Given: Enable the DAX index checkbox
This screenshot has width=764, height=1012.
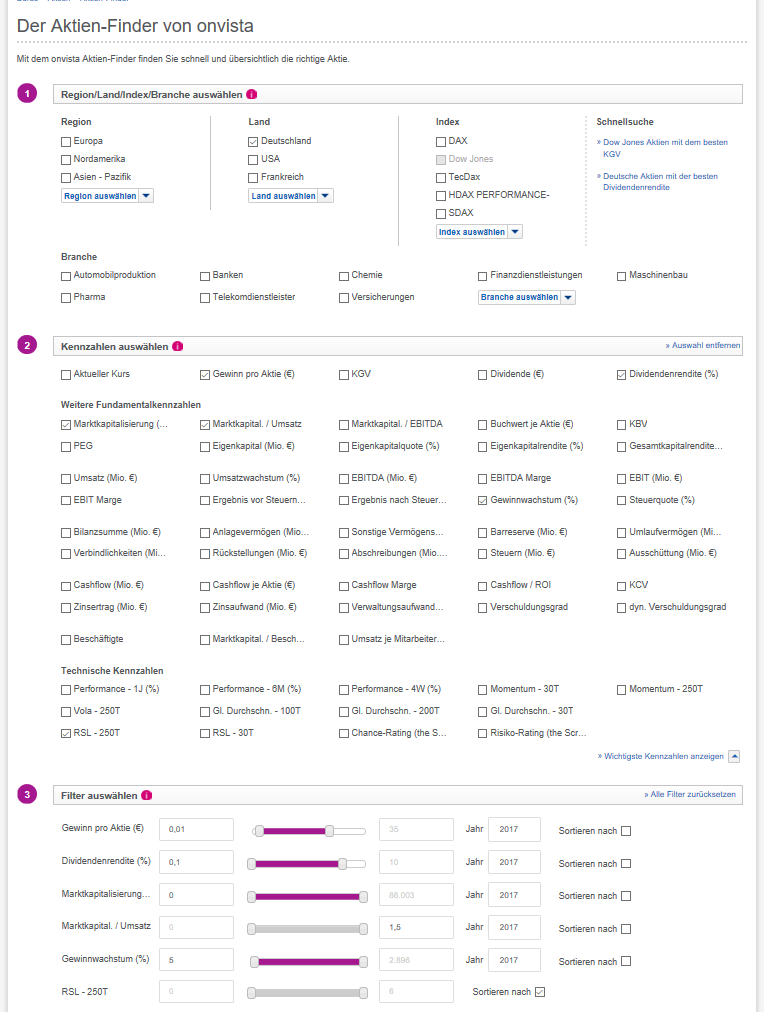Looking at the screenshot, I should [x=441, y=142].
